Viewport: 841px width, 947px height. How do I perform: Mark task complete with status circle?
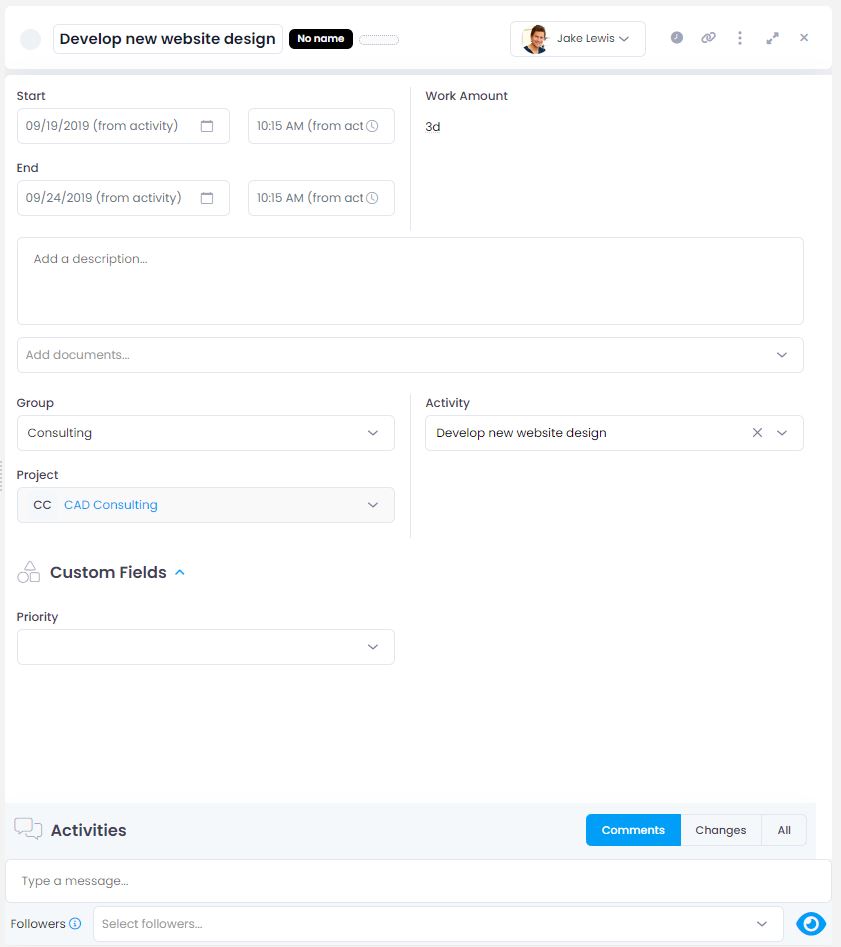[x=31, y=39]
